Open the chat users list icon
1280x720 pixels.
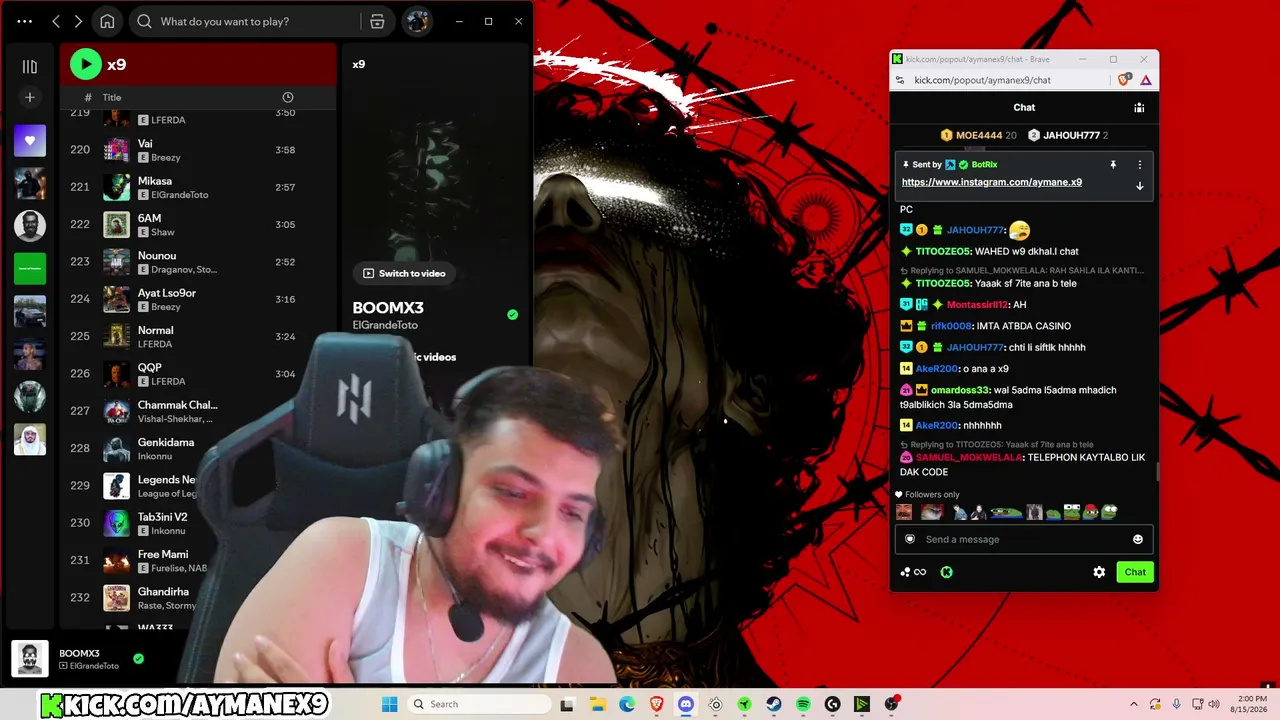(1139, 107)
